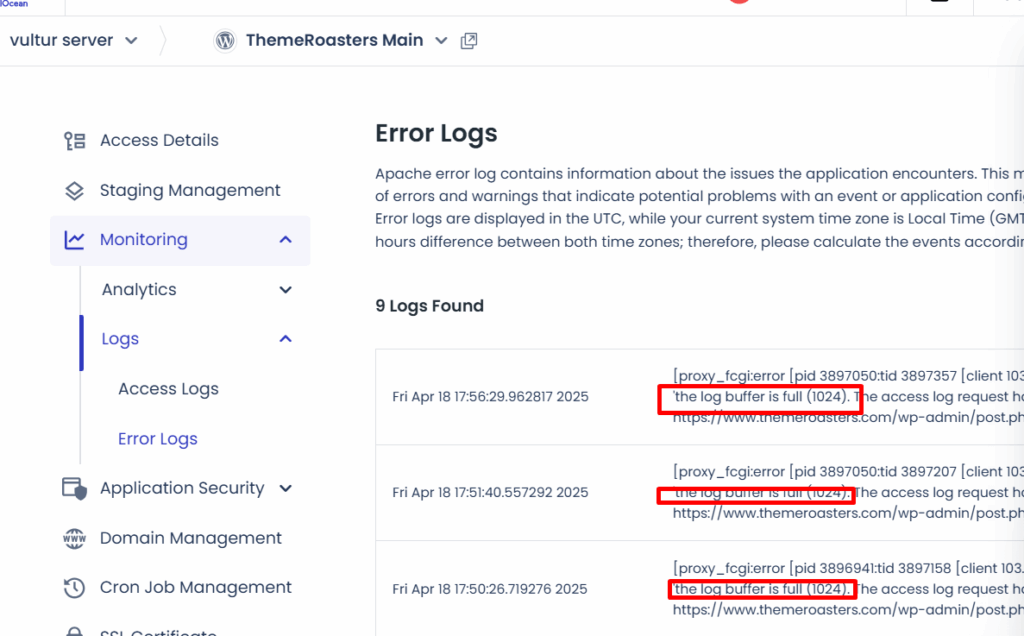Select the Error Logs menu entry

[157, 438]
